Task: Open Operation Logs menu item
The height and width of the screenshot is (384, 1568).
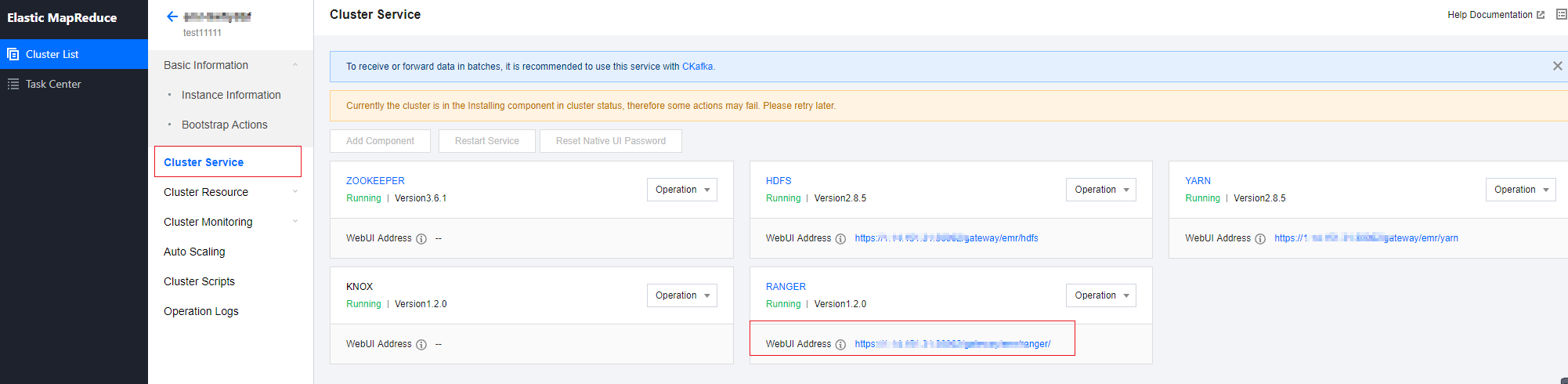Action: (201, 311)
